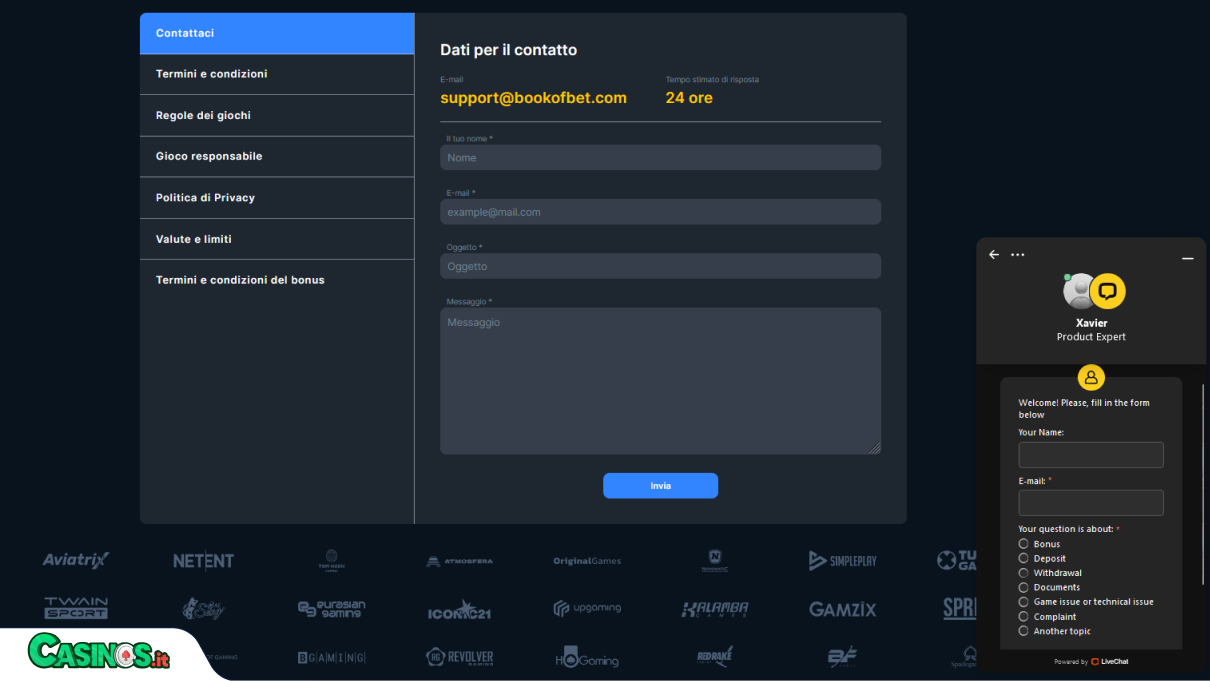This screenshot has width=1210, height=681.
Task: Click the Powered by LiveChat link
Action: (1091, 661)
